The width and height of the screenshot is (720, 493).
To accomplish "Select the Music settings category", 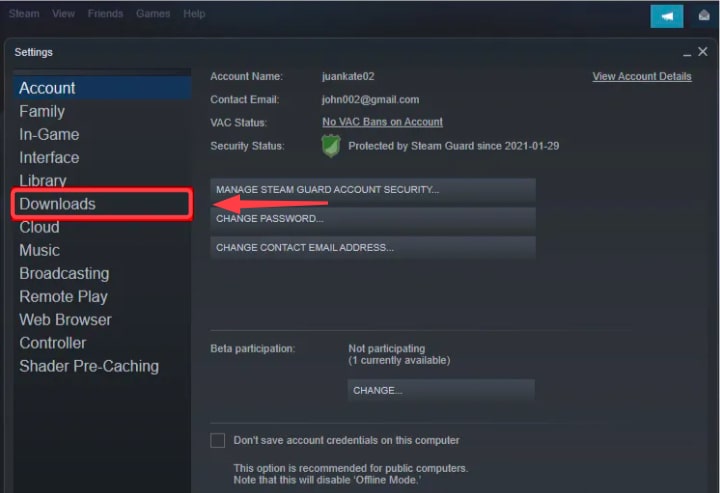I will tap(102, 250).
